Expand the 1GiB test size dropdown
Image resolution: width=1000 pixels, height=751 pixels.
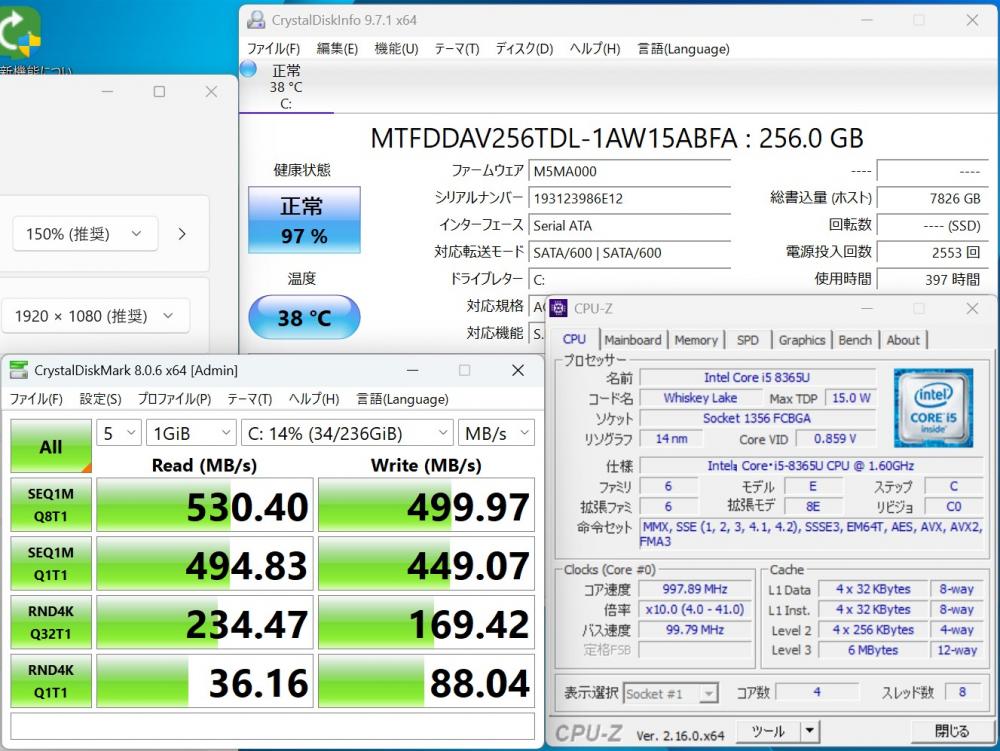pos(190,433)
